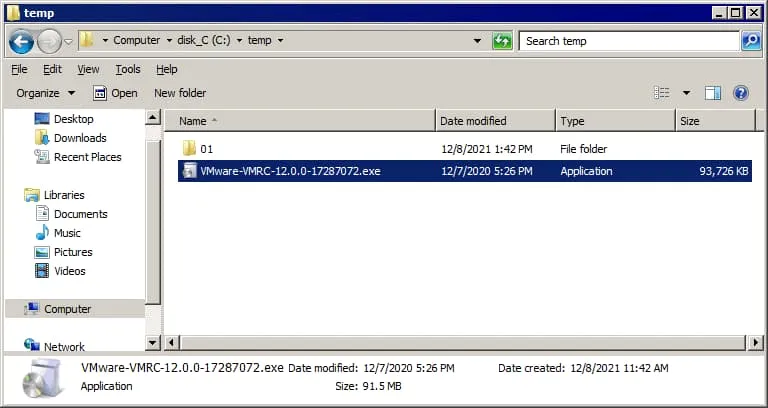Image resolution: width=768 pixels, height=408 pixels.
Task: Expand the address bar history dropdown
Action: 477,41
